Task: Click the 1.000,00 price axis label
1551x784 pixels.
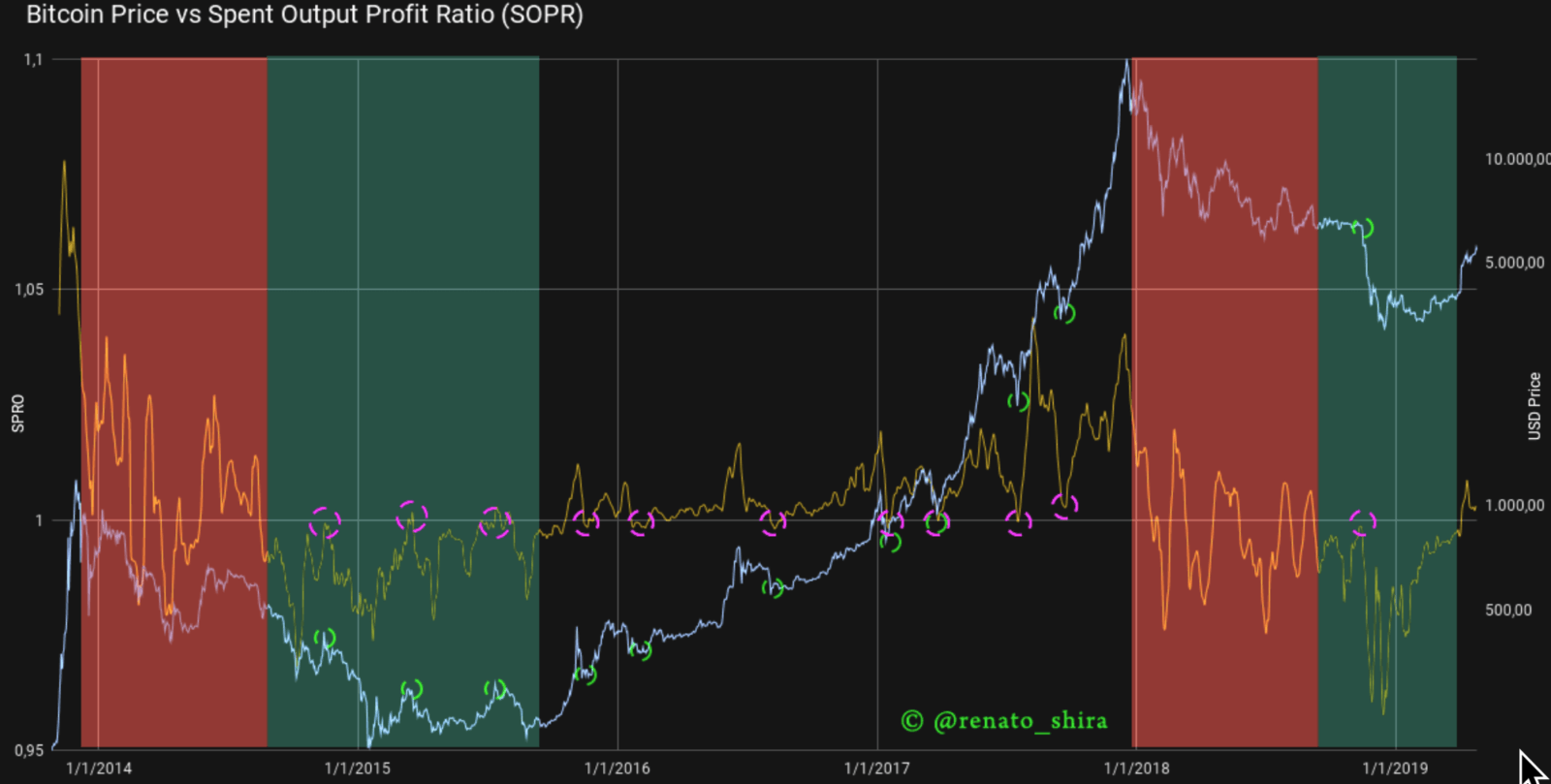Action: point(1515,506)
